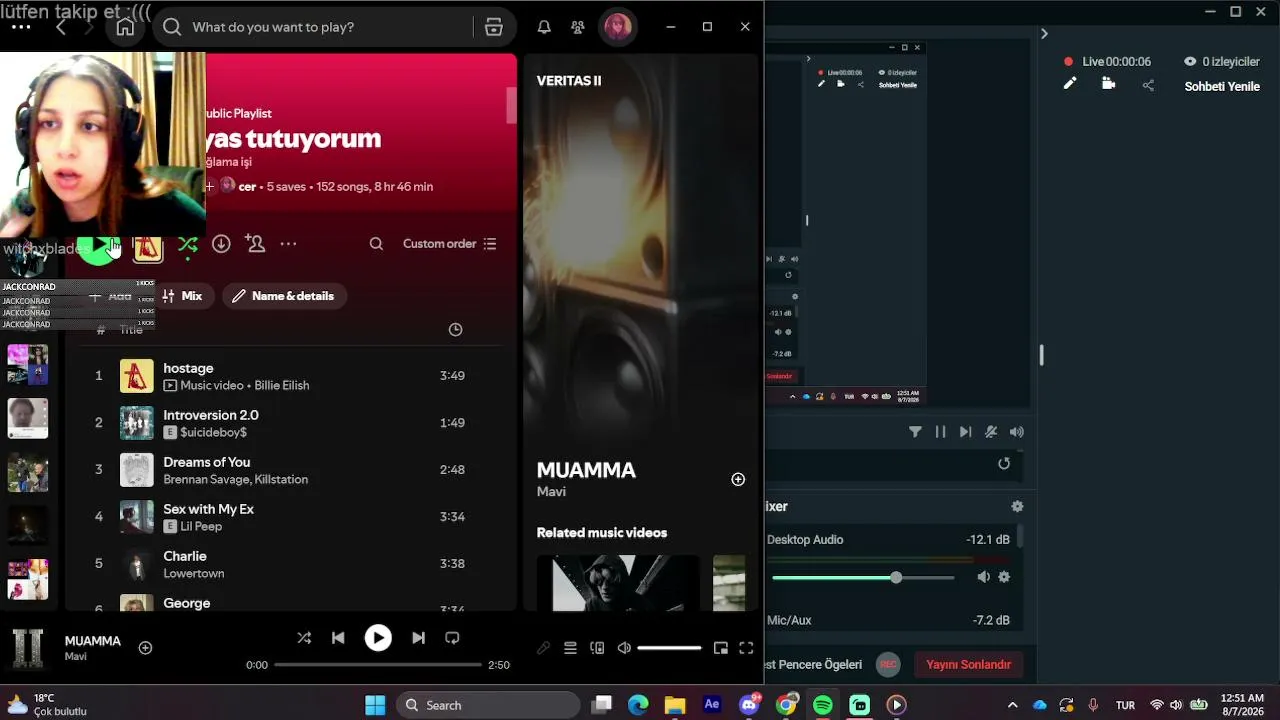Click the Streamlabs skip icon

click(x=965, y=432)
